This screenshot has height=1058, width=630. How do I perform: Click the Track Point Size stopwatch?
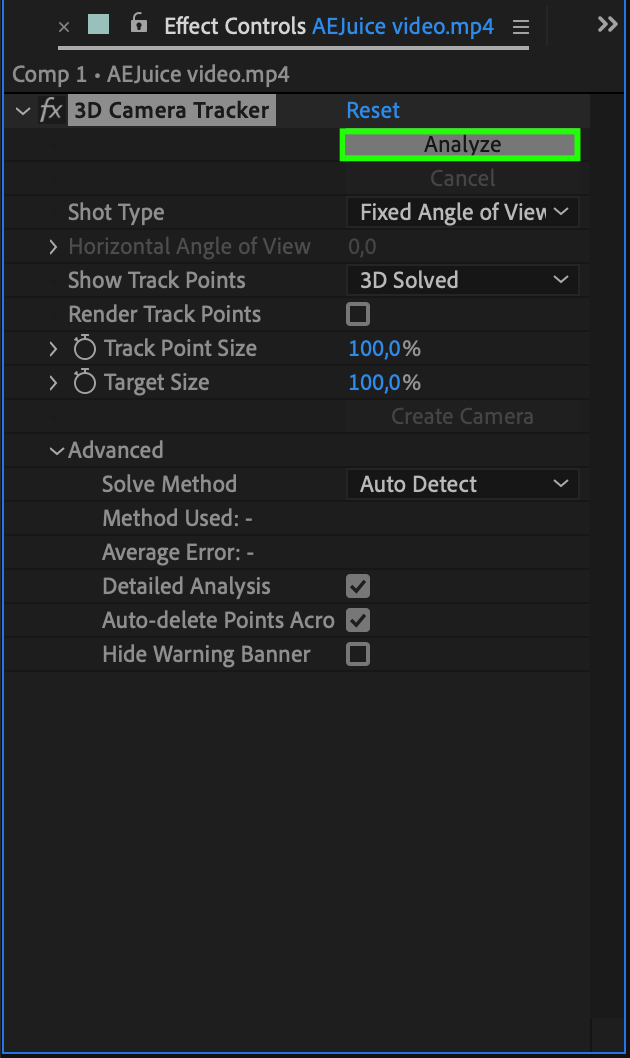point(85,349)
